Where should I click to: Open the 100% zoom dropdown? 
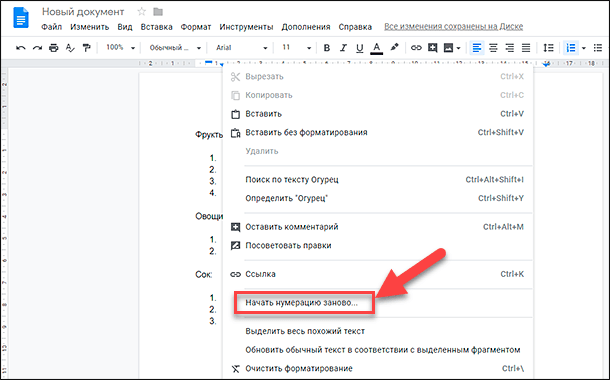pos(120,47)
